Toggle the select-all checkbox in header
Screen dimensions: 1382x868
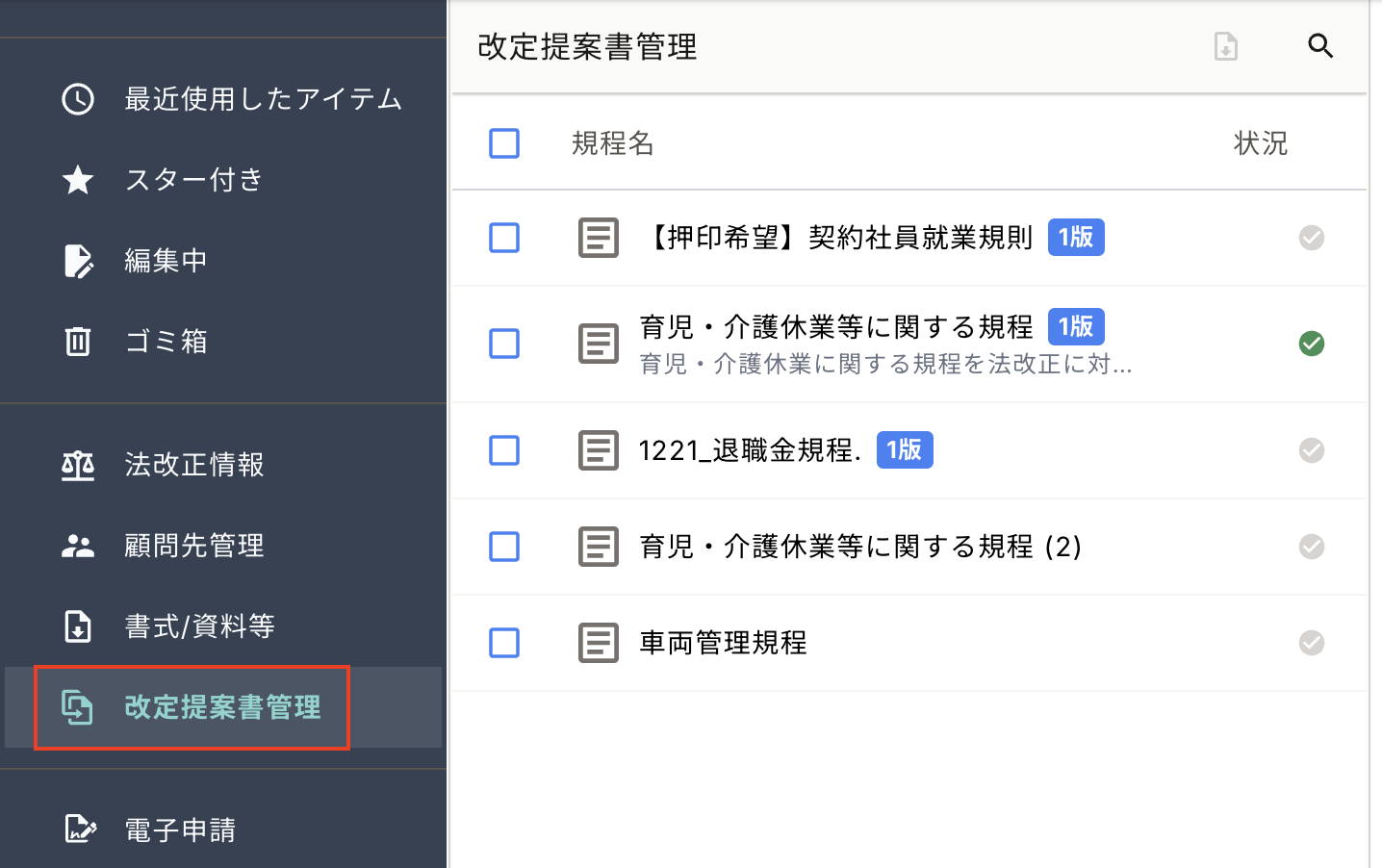pyautogui.click(x=504, y=143)
